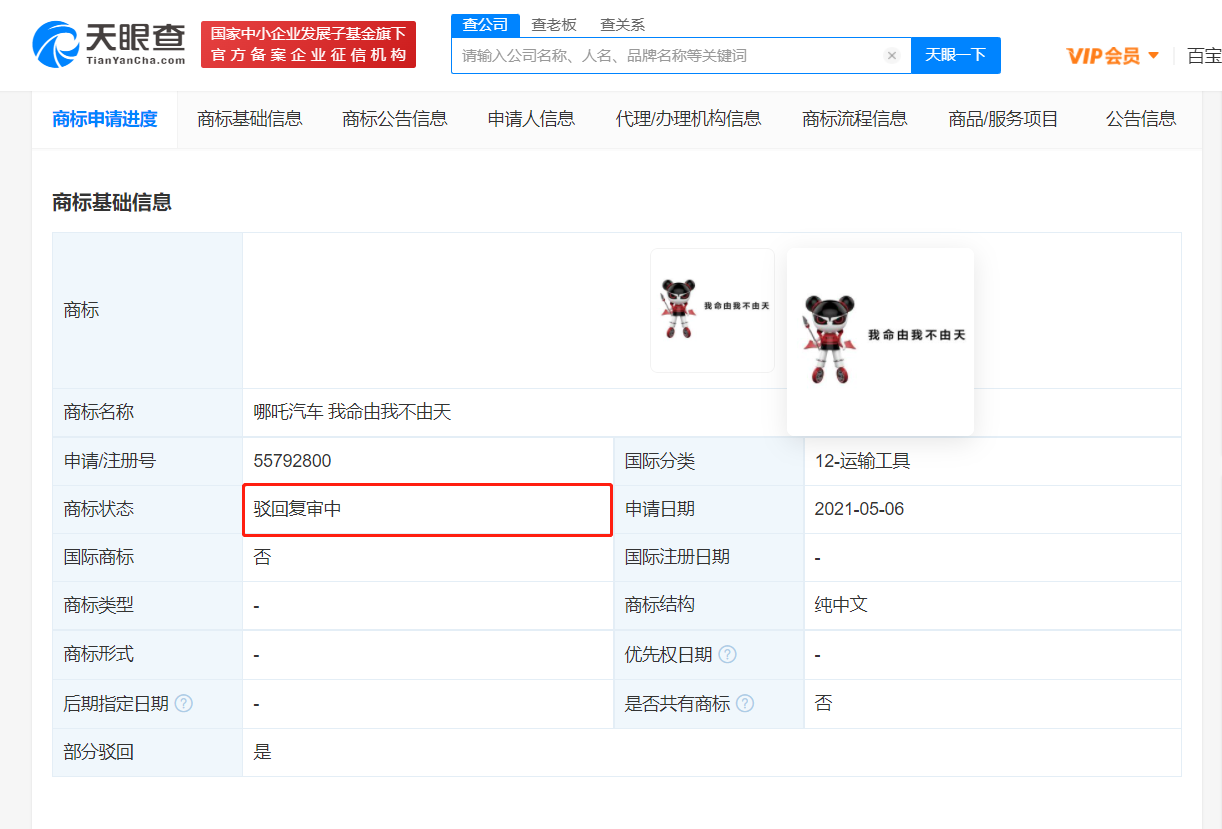This screenshot has height=829, width=1222.
Task: Click the 部分驳回 value 是
Action: click(262, 752)
